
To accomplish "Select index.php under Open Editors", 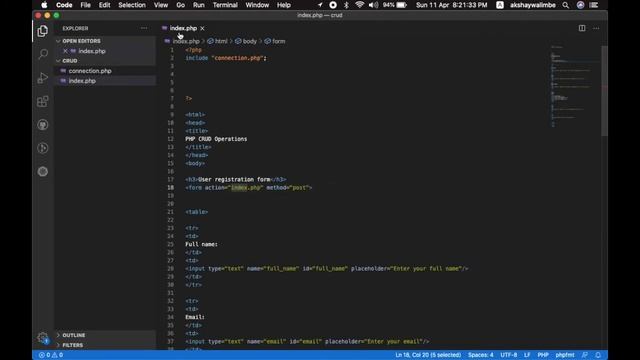I will pos(92,51).
